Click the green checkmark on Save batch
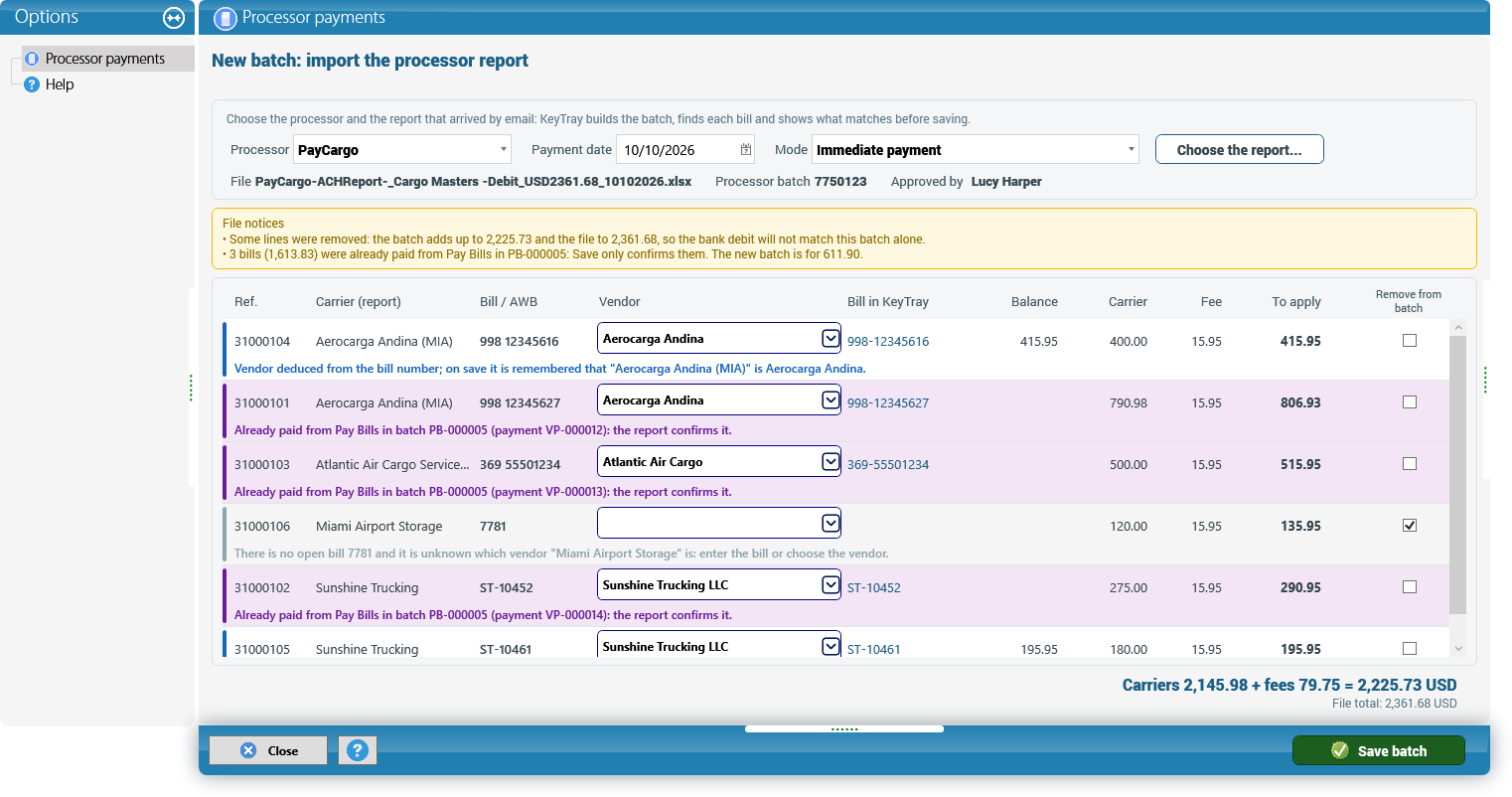 pos(1339,750)
